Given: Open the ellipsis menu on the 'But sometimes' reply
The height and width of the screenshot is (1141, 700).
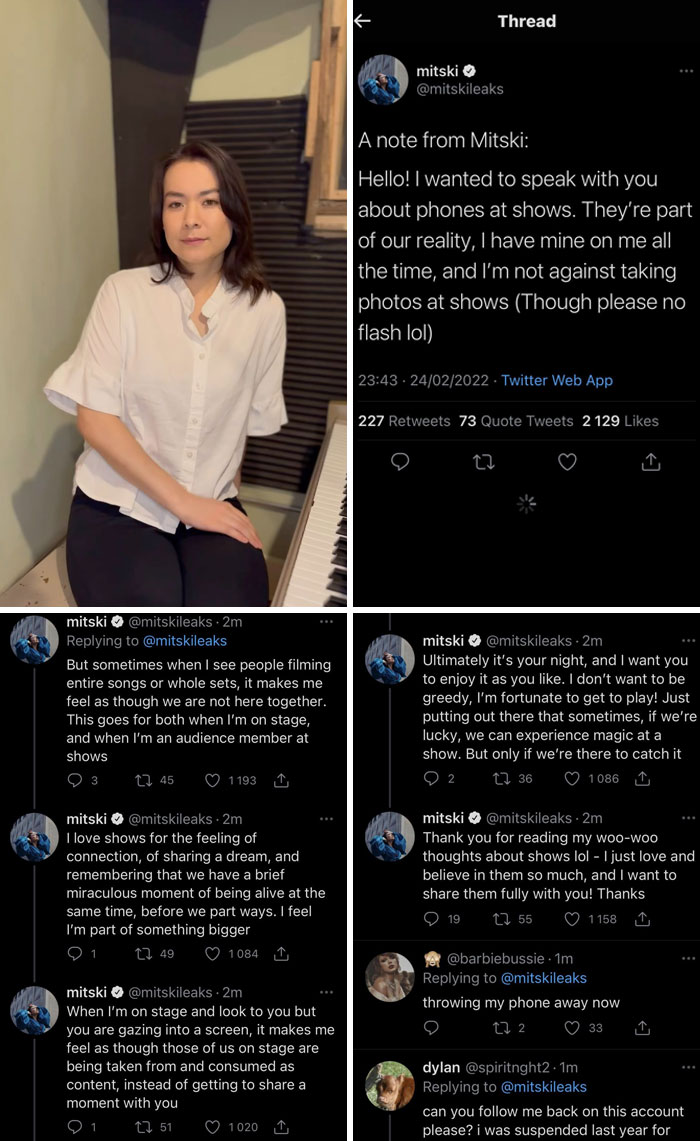Looking at the screenshot, I should [326, 622].
